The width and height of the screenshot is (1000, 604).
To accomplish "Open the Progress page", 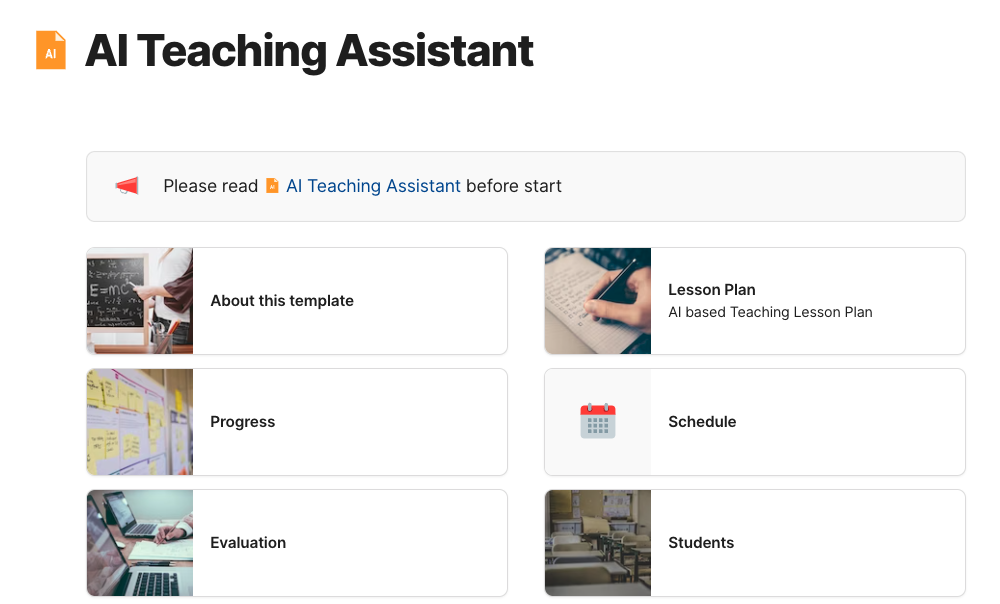I will tap(242, 421).
